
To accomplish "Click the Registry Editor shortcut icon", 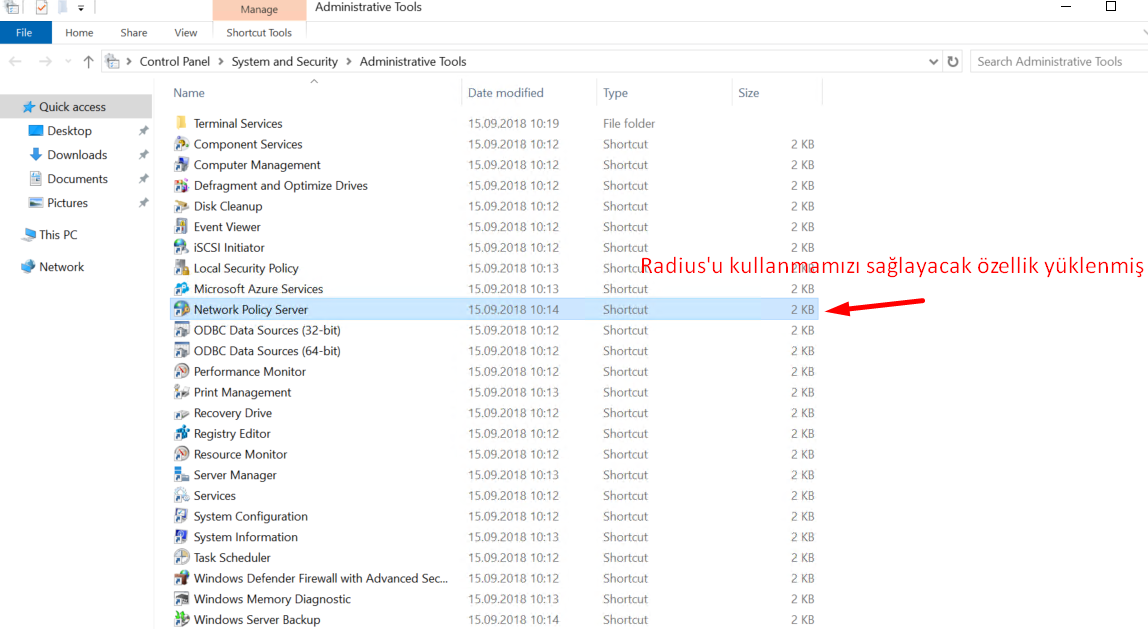I will coord(181,433).
